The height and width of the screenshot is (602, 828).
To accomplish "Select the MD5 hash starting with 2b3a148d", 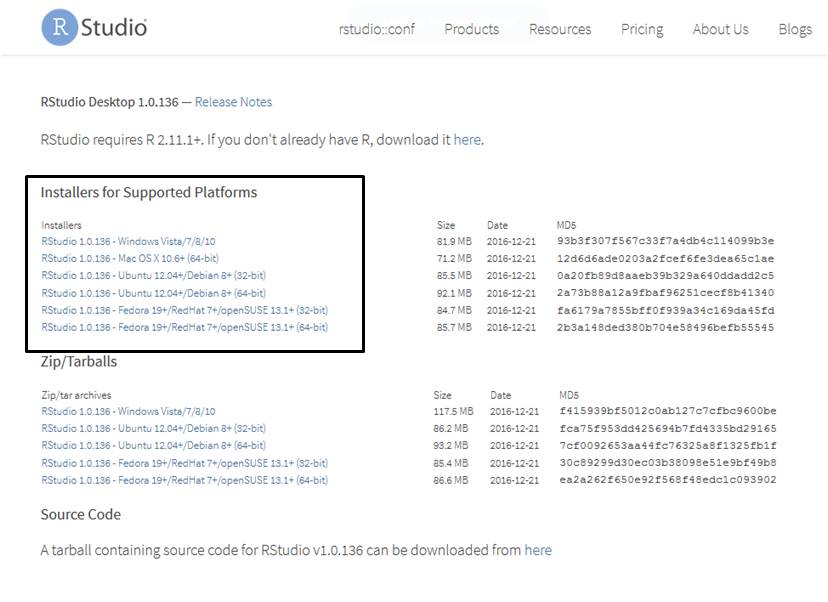I will tap(665, 327).
